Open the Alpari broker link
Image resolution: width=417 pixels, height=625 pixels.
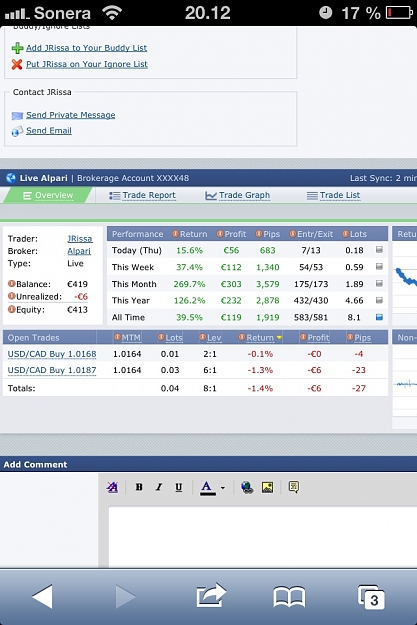(79, 251)
